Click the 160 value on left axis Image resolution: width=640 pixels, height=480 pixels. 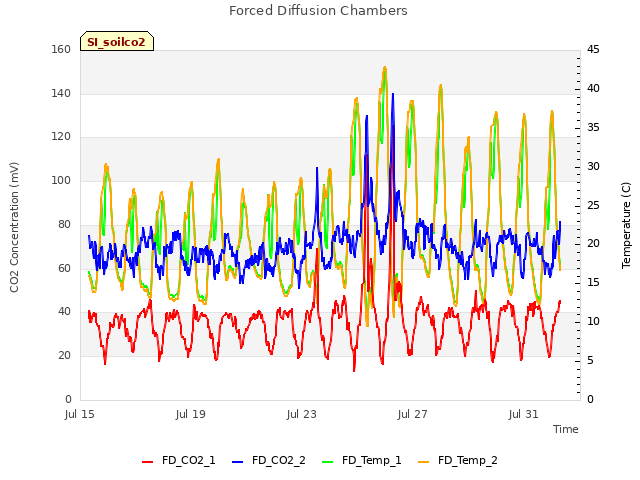(x=61, y=49)
